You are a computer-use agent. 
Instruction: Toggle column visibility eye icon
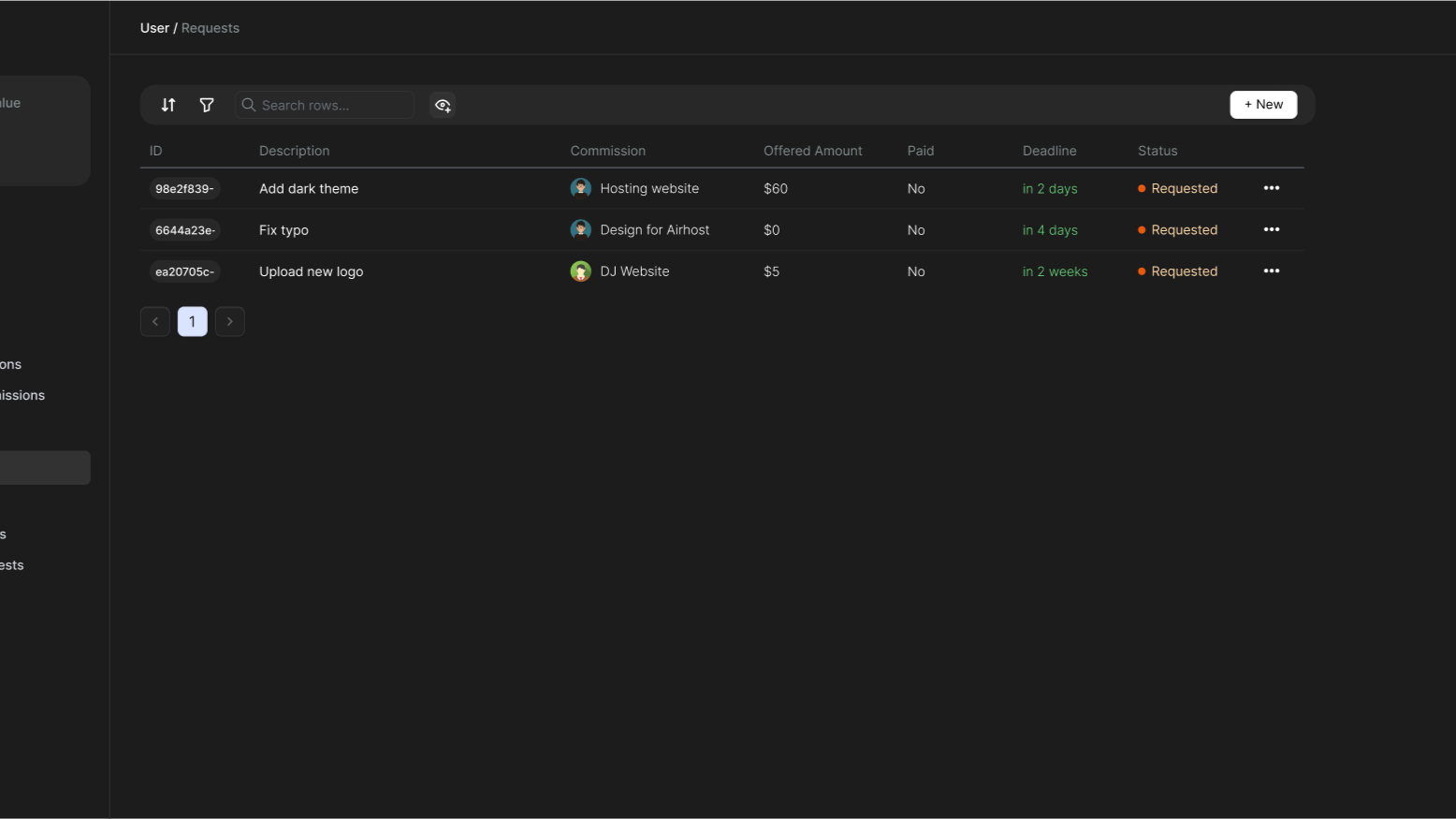(443, 105)
